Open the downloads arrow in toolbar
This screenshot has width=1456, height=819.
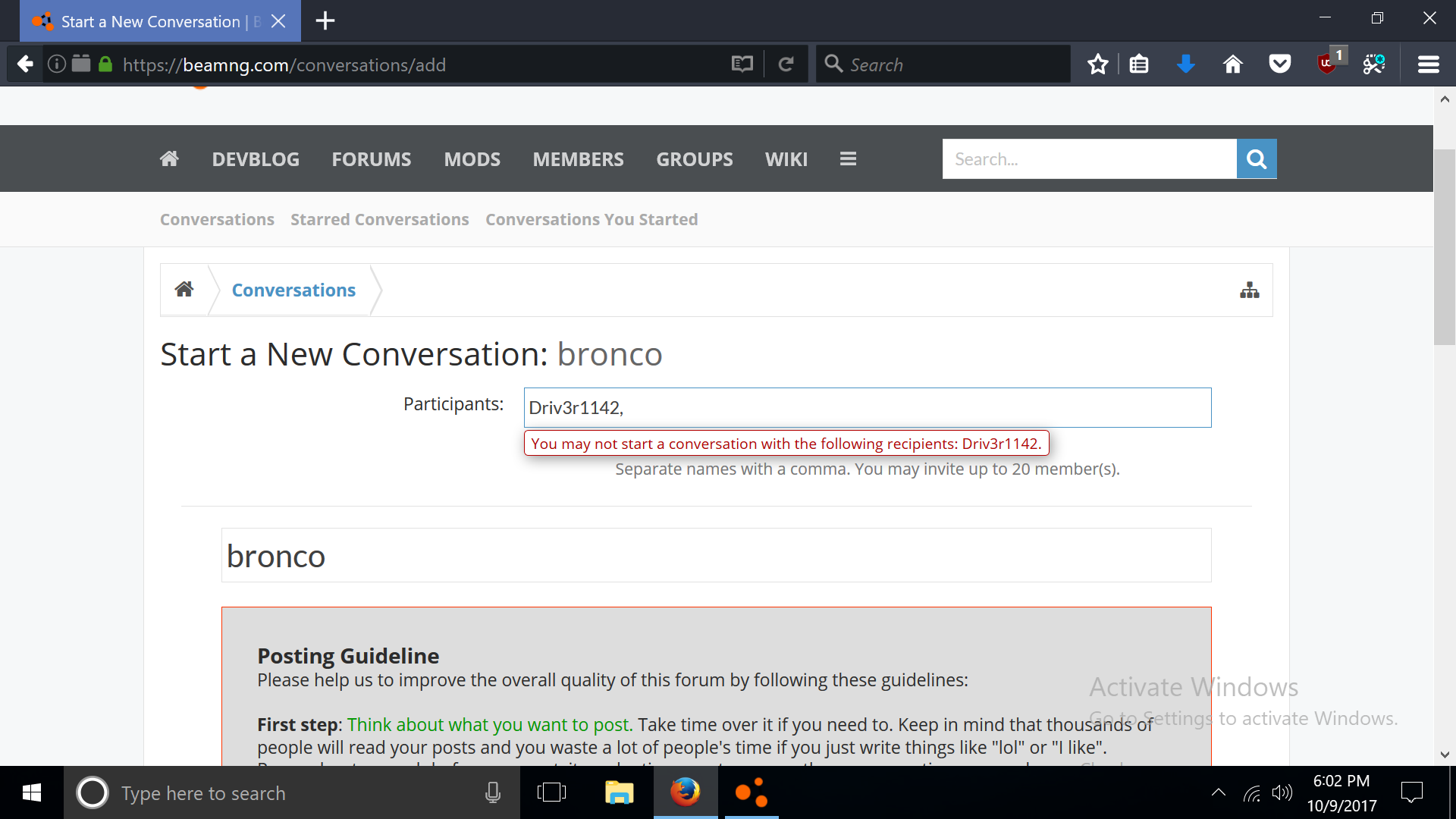[x=1186, y=64]
